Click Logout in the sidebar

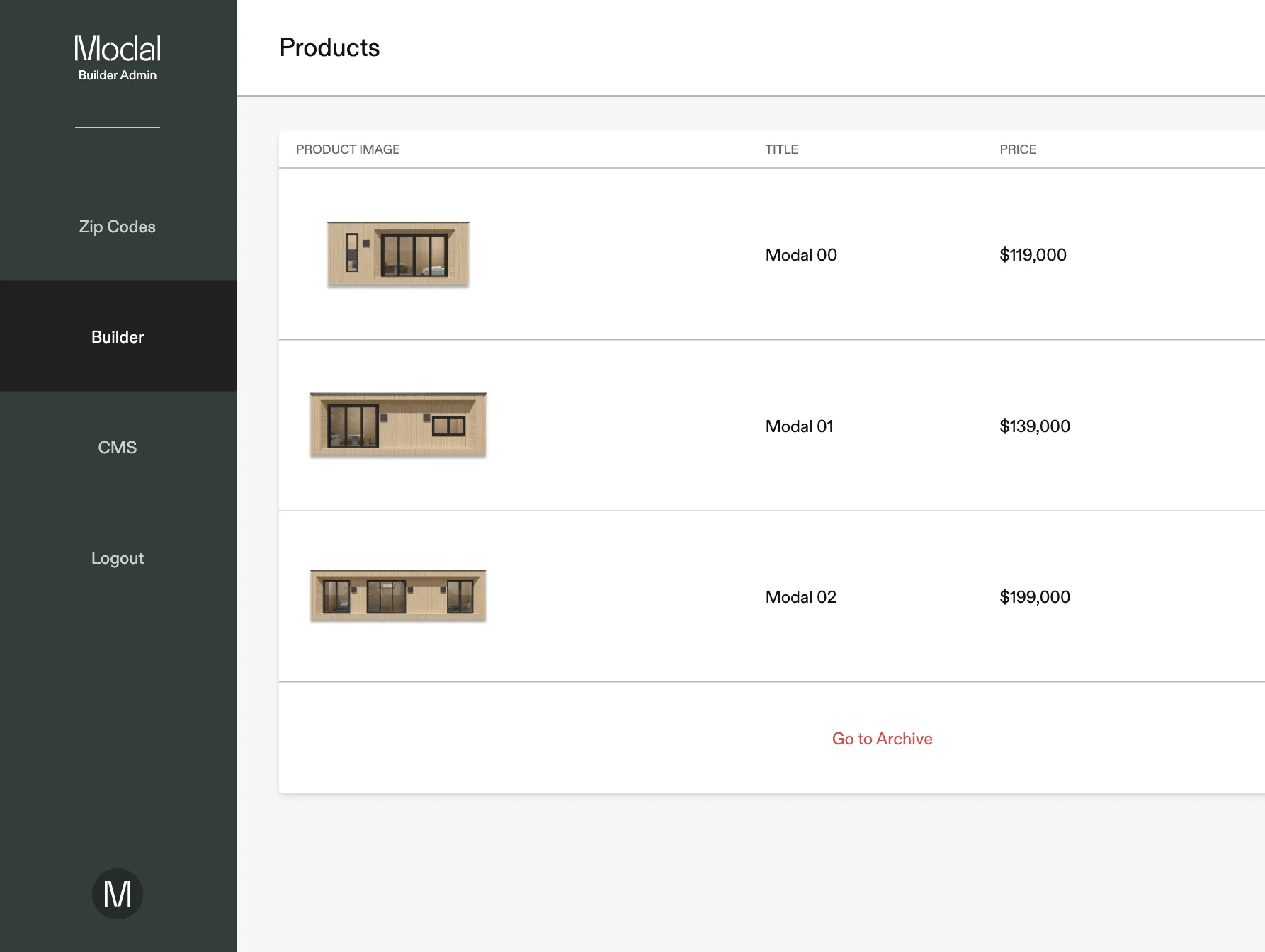pos(118,558)
